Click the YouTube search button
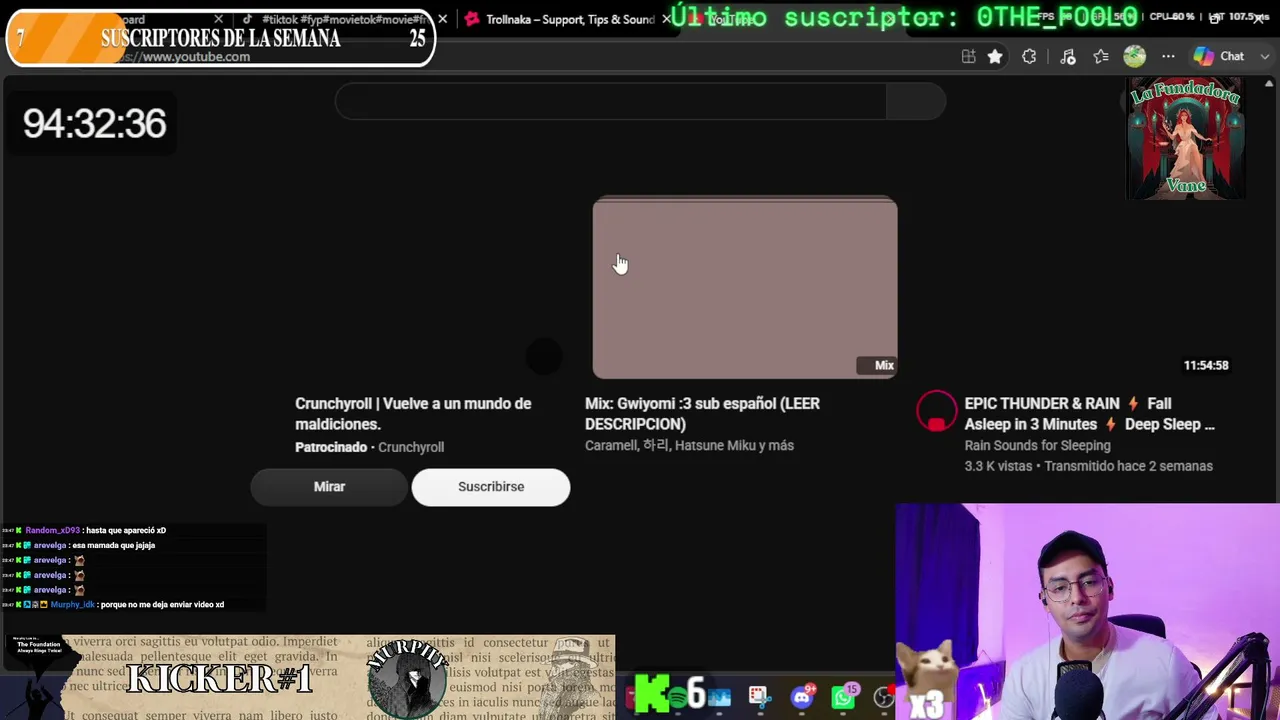Viewport: 1280px width, 720px height. pyautogui.click(x=916, y=101)
